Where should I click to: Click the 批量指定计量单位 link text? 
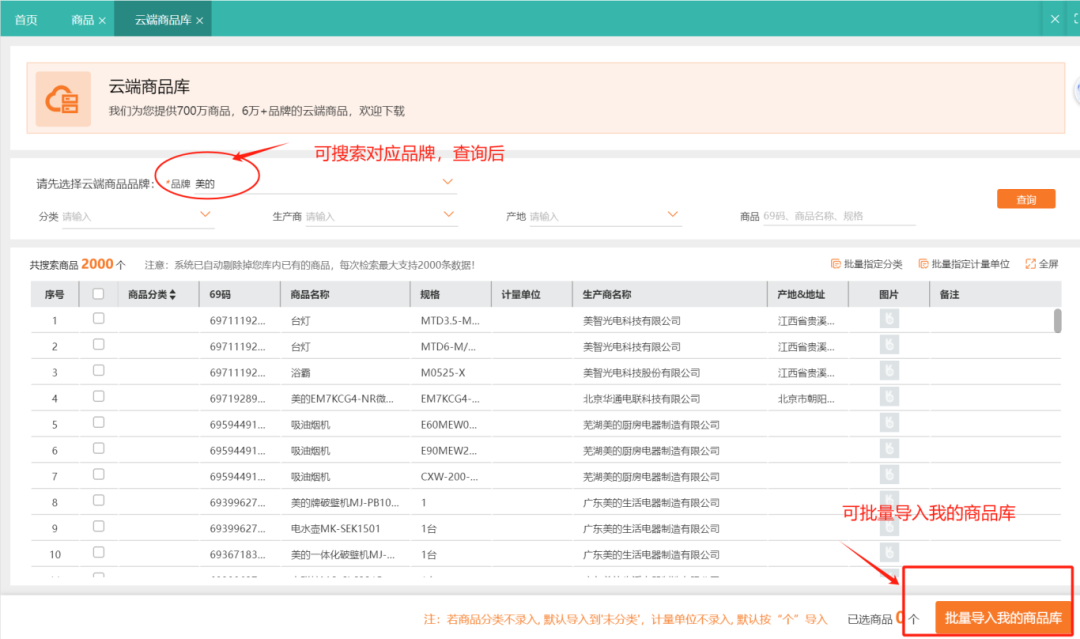(x=970, y=264)
